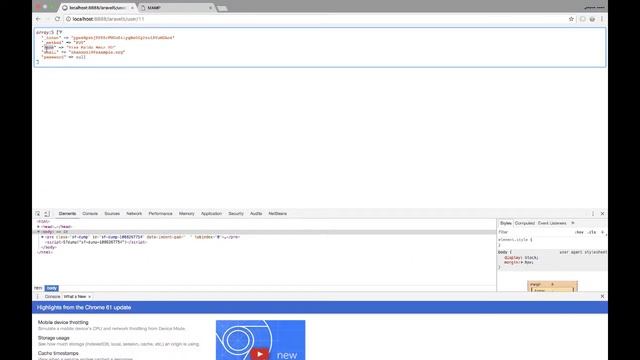The width and height of the screenshot is (640, 360).
Task: Toggle the .cls class editor button
Action: 592,232
